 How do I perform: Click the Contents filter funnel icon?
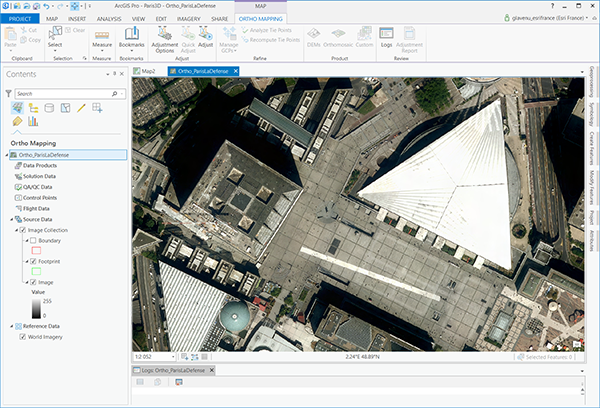[9, 93]
